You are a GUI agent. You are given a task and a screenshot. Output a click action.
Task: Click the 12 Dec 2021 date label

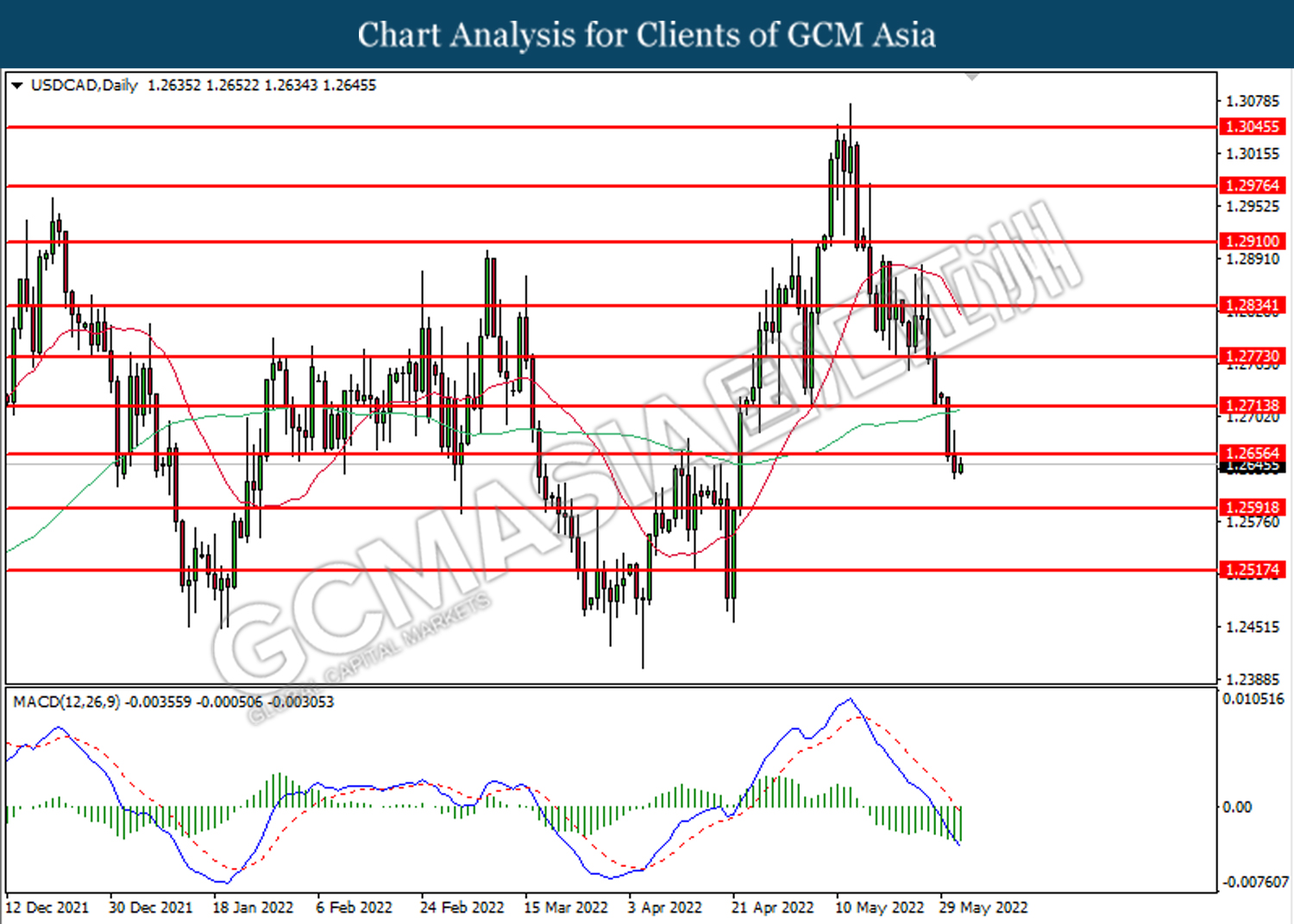coord(47,908)
